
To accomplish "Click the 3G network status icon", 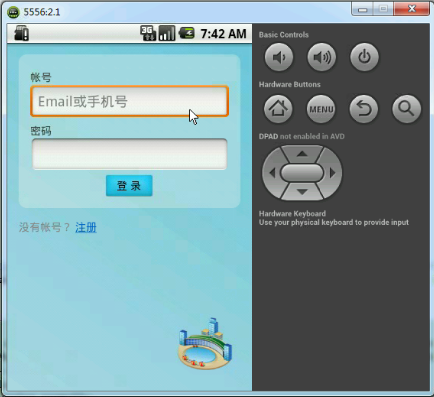I will (x=148, y=33).
